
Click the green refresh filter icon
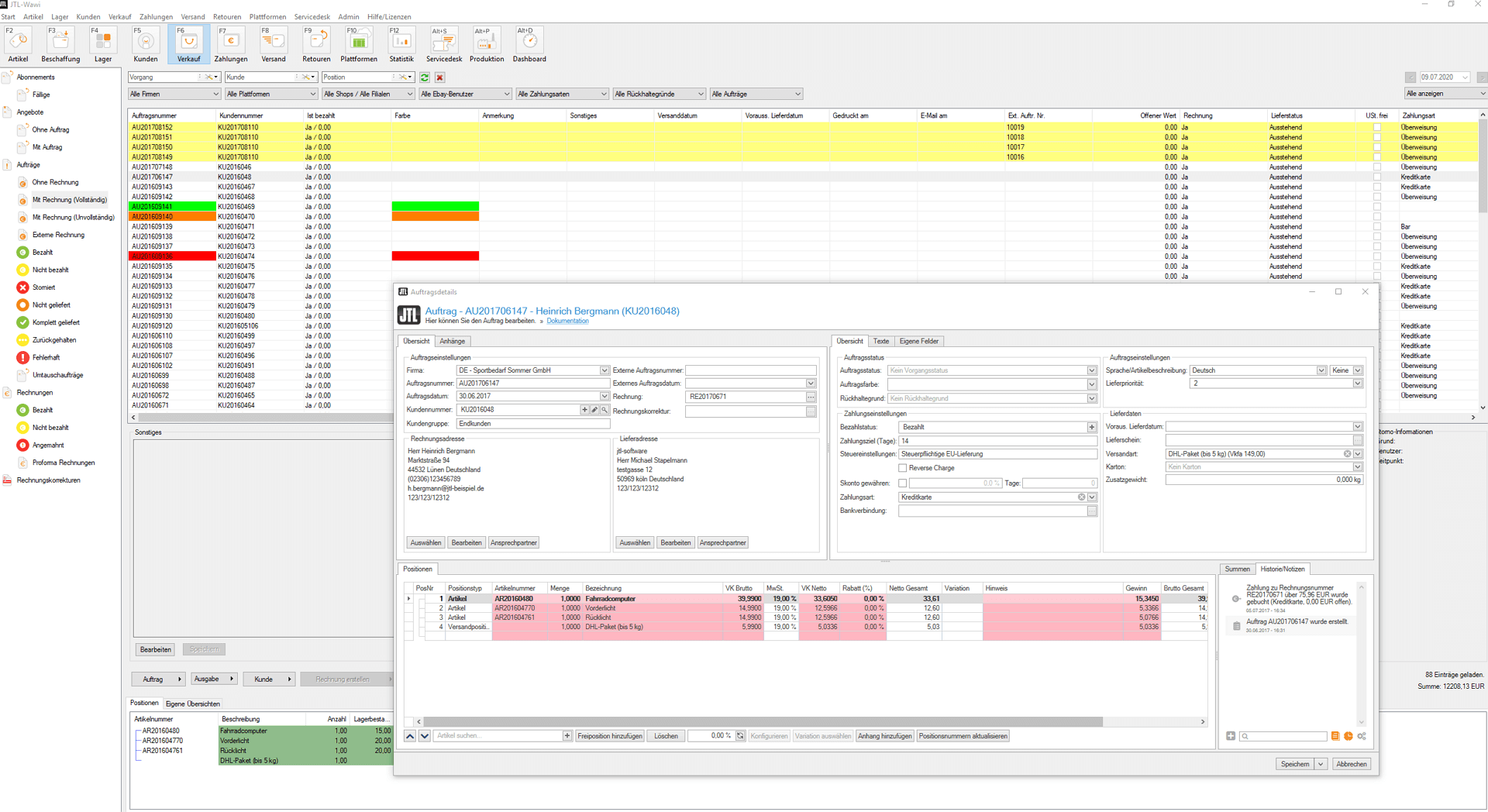[x=425, y=77]
